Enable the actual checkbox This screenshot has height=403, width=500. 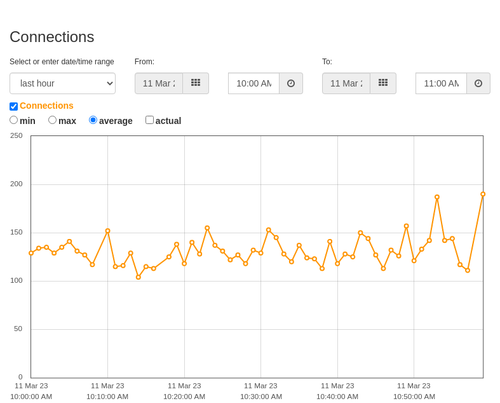point(149,120)
